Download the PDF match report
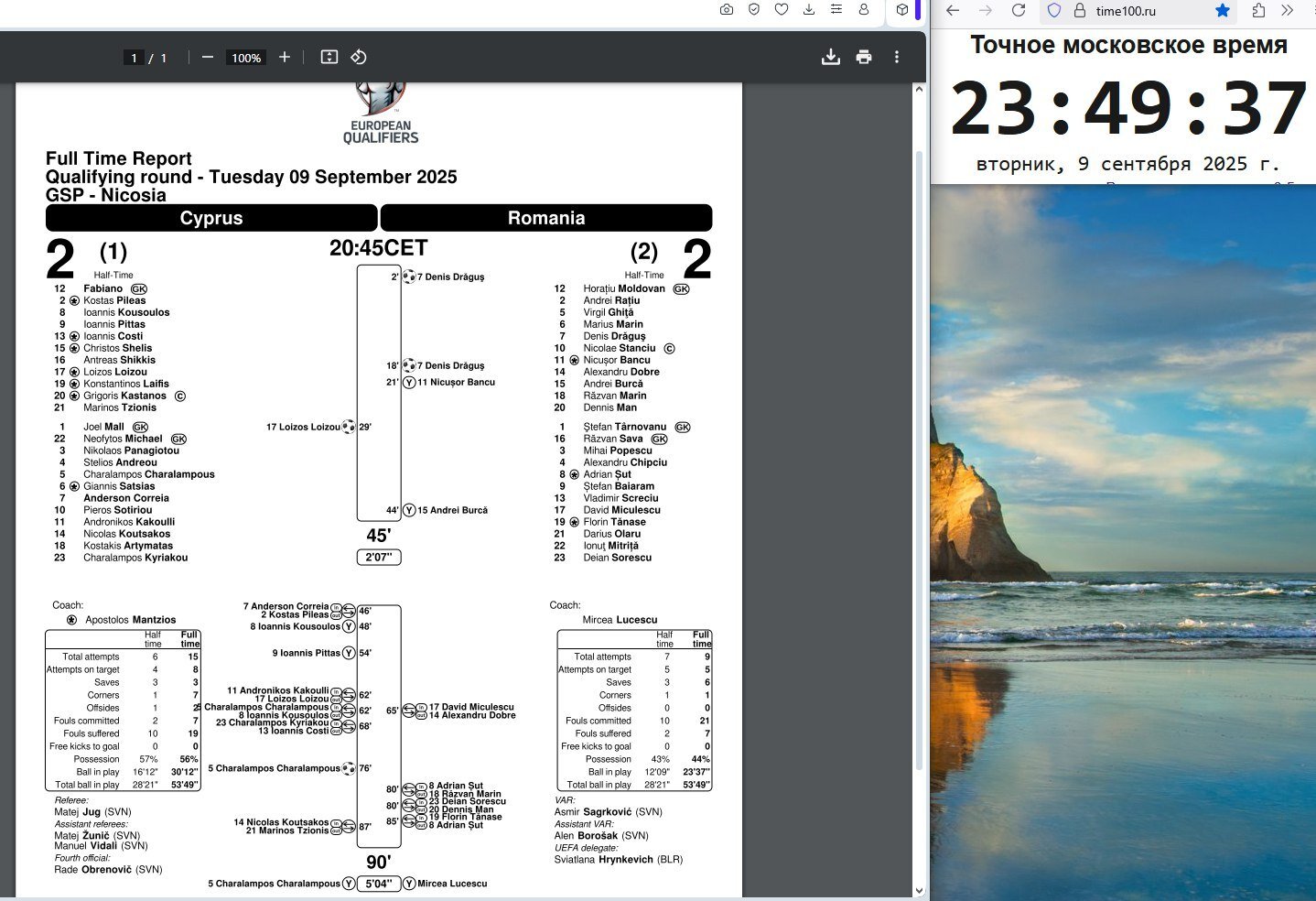 tap(830, 57)
